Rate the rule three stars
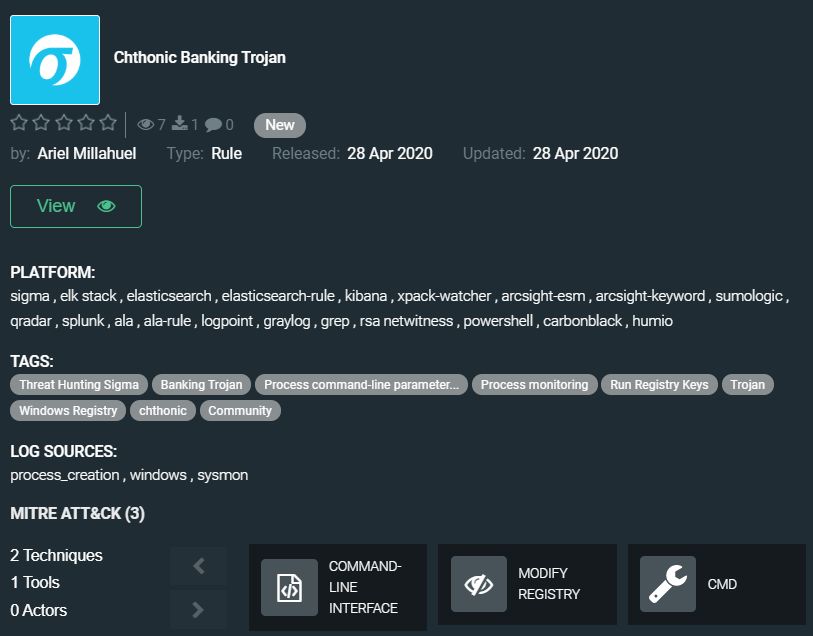 tap(64, 123)
